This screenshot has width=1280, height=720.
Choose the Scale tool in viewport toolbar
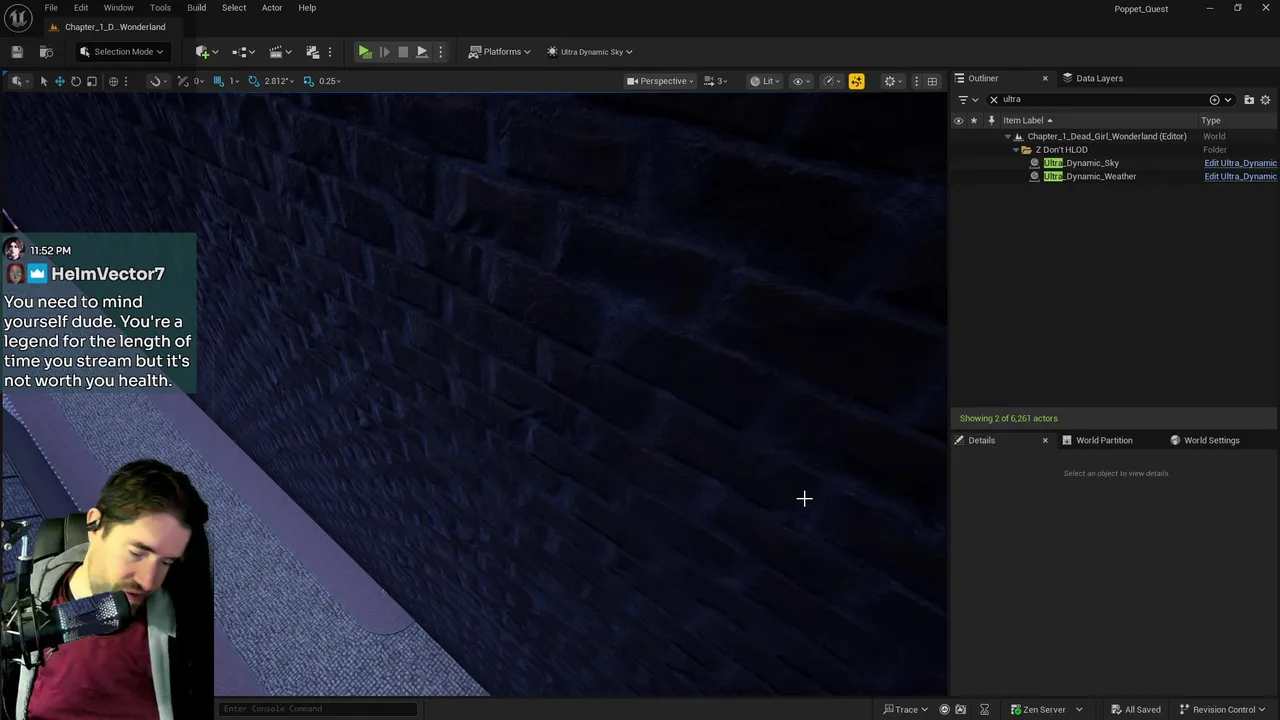point(92,81)
